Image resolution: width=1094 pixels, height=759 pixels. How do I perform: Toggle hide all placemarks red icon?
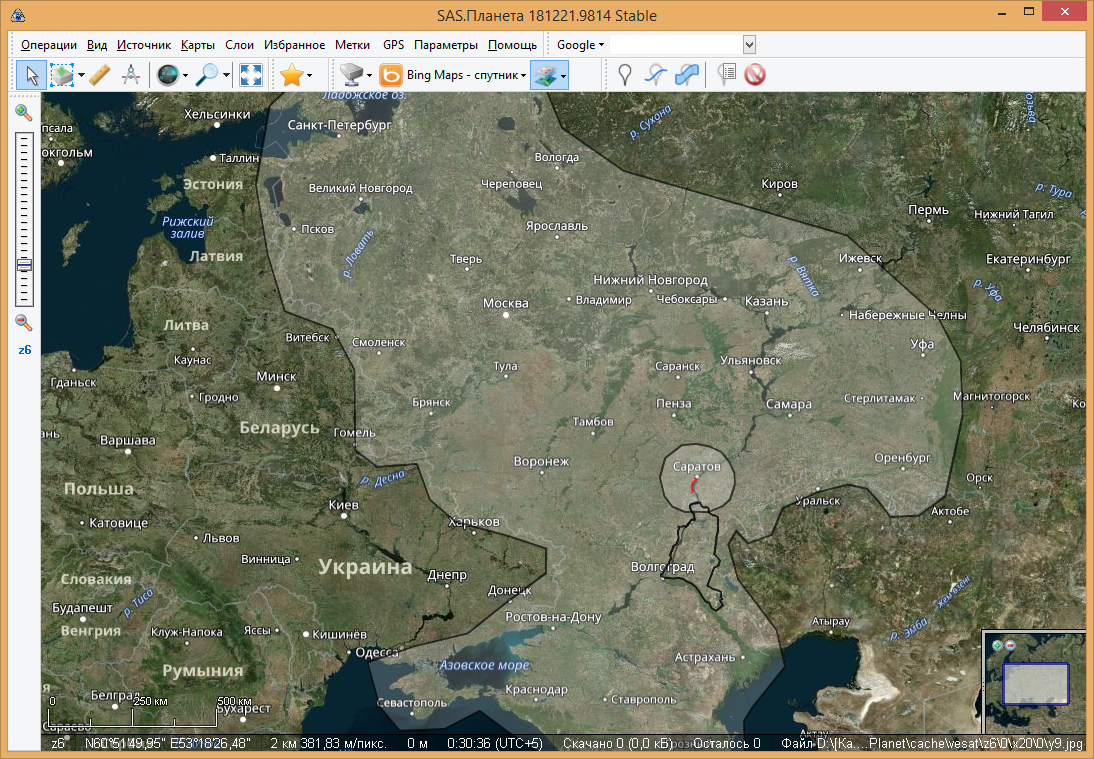755,75
